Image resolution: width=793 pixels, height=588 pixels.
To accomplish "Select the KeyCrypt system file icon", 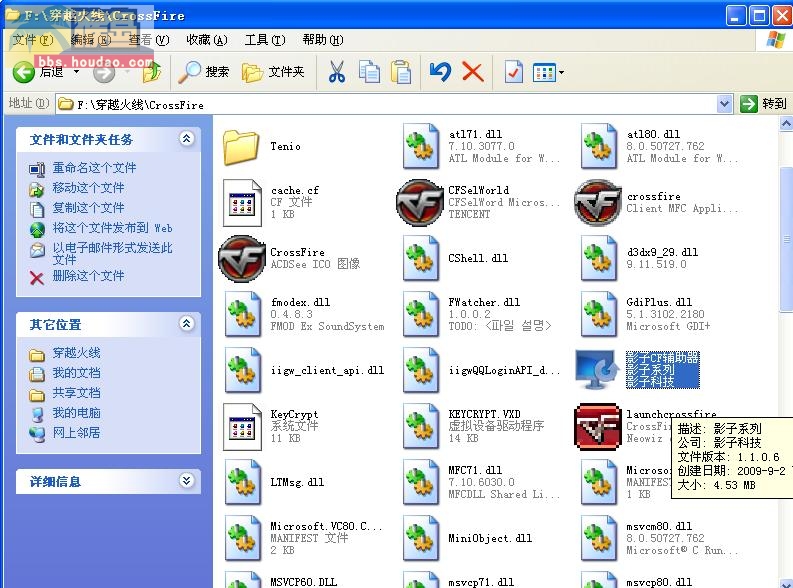I will pos(242,427).
